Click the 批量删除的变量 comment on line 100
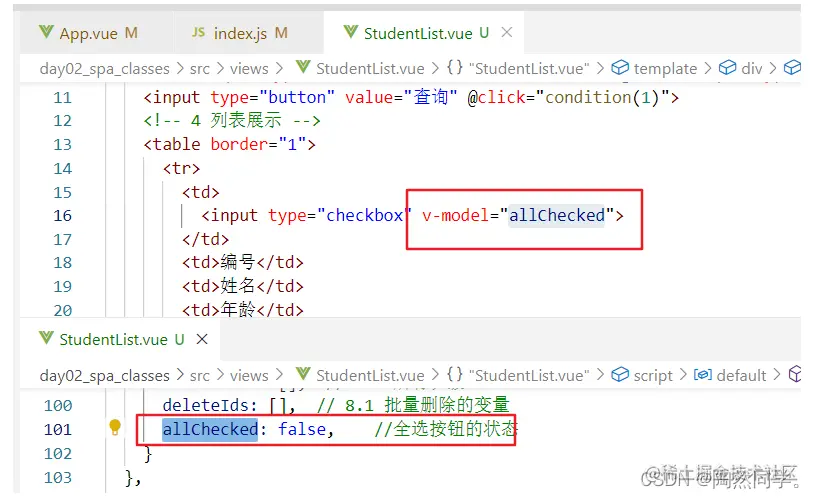Viewport: 814px width, 499px height. pos(447,405)
